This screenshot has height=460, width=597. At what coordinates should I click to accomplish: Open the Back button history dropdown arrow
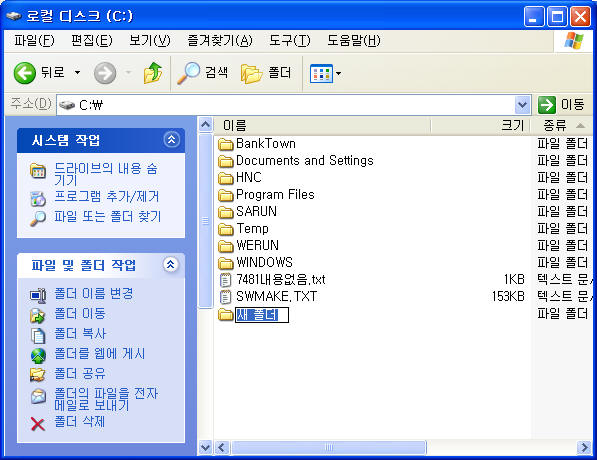77,72
